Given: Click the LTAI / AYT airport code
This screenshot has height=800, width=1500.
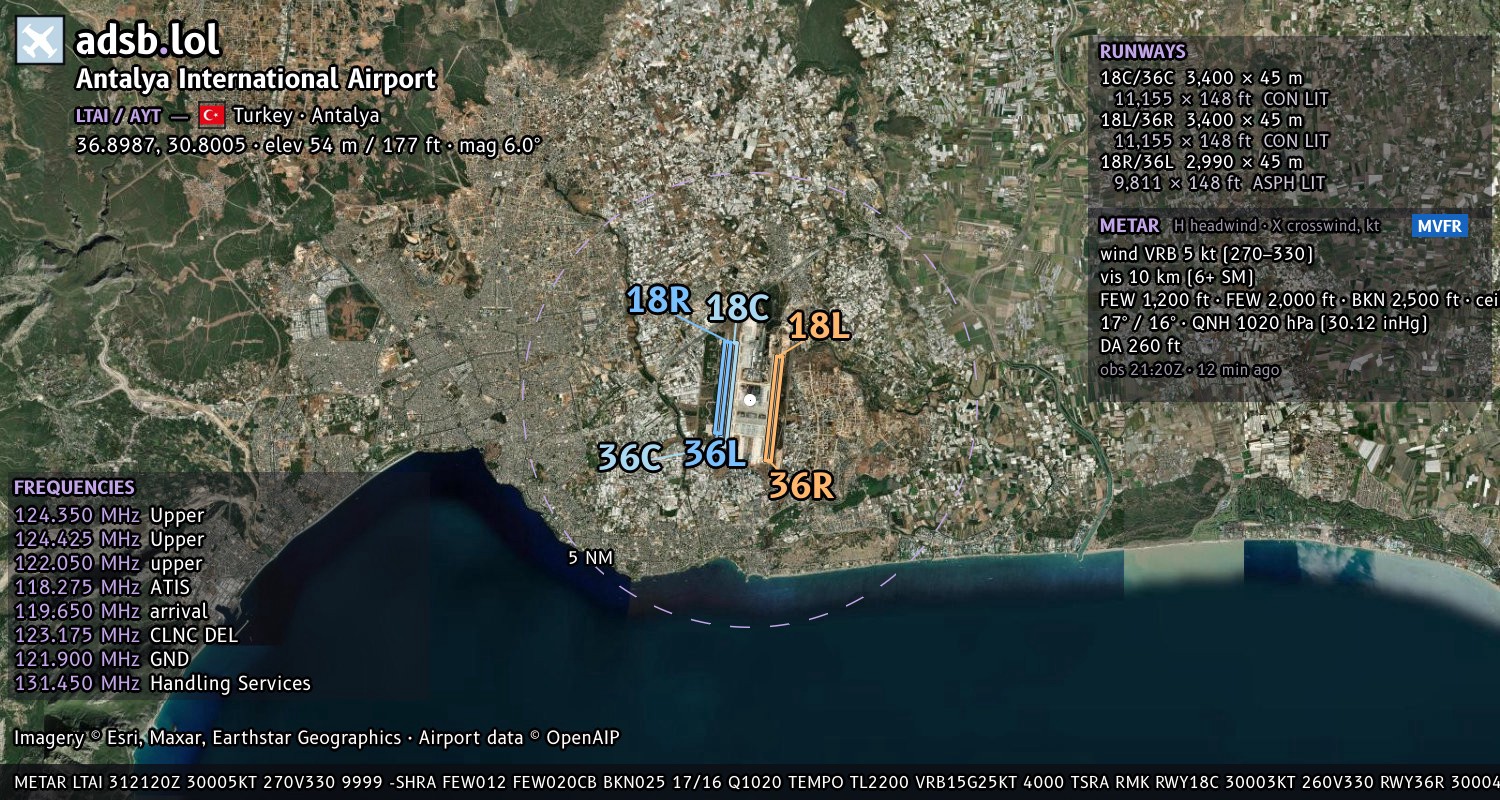Looking at the screenshot, I should (118, 115).
